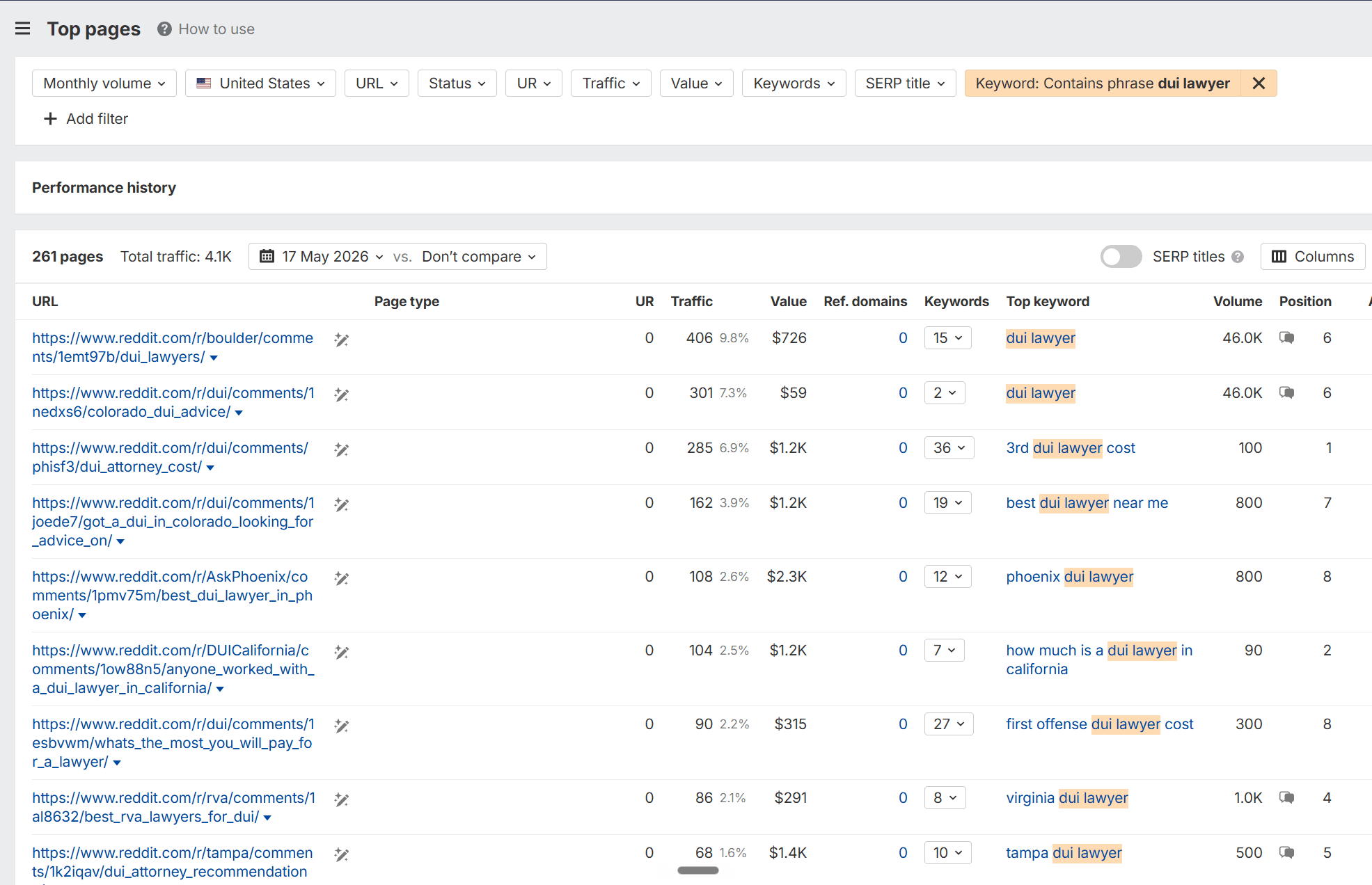Sort the table by Value column
Screen dimensions: 1372x885
(x=788, y=301)
